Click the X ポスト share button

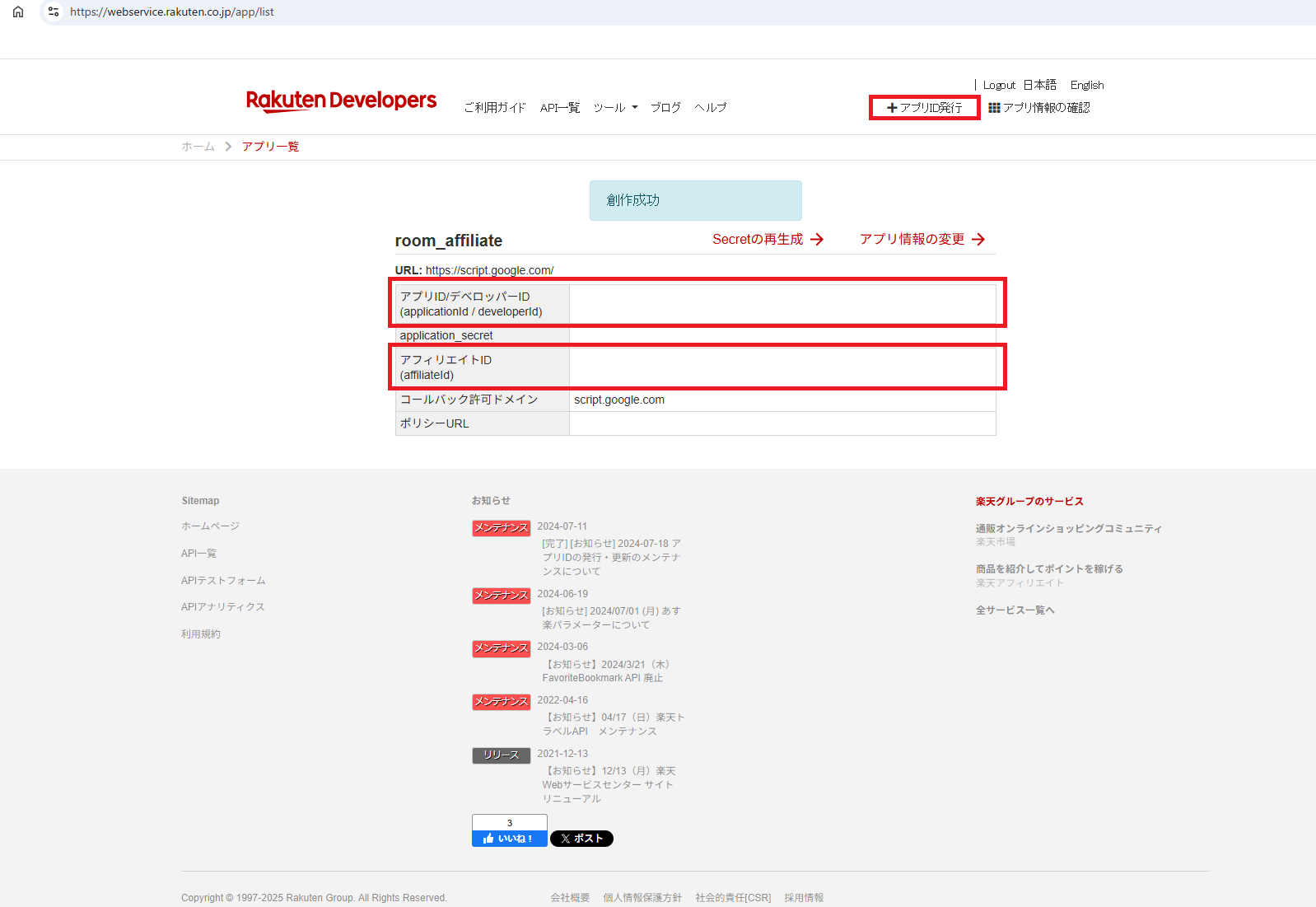tap(581, 839)
